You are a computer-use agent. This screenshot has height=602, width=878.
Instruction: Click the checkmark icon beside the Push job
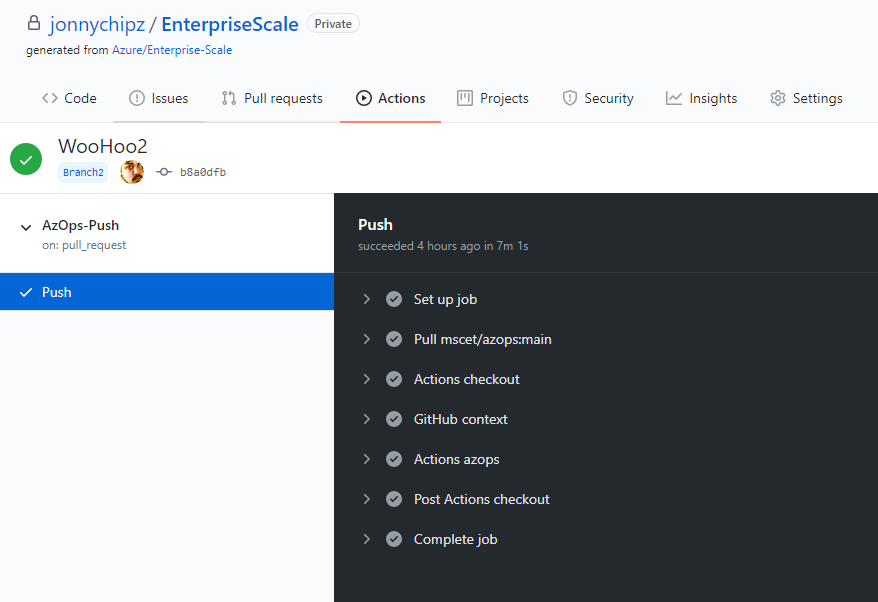25,291
